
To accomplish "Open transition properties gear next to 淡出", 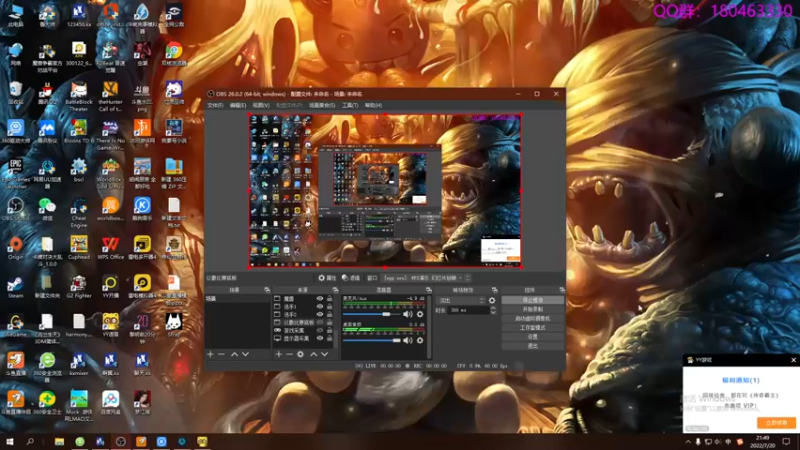I will pos(492,301).
